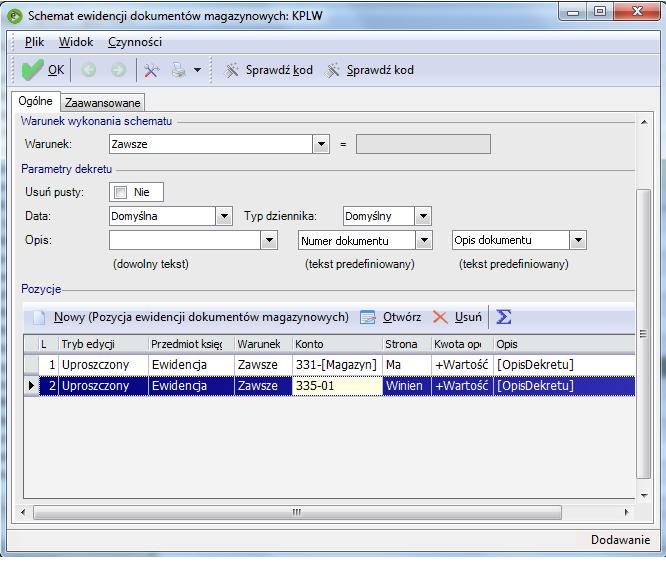This screenshot has height=579, width=666.
Task: Minimize the KPLW schema window
Action: coord(573,12)
